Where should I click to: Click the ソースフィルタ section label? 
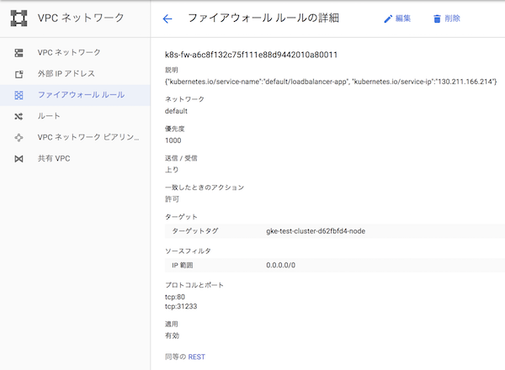(188, 251)
